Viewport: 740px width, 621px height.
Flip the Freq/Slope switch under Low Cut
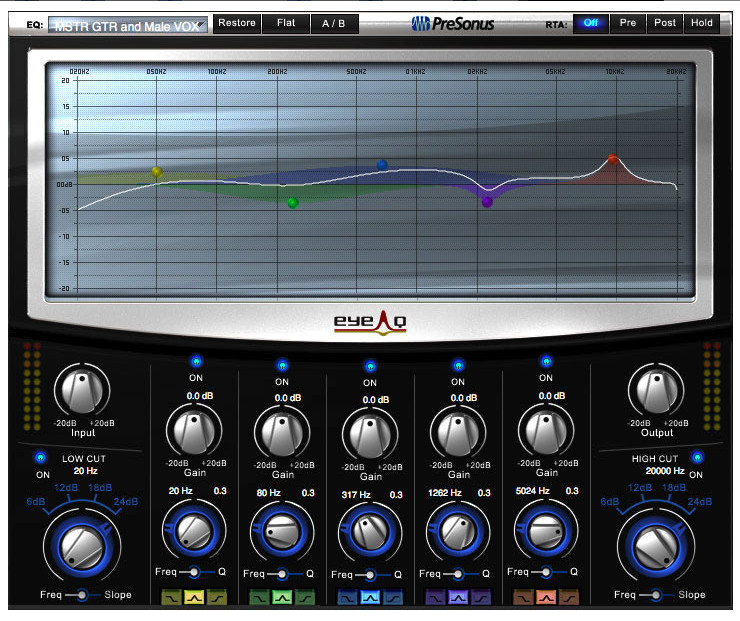click(x=82, y=595)
